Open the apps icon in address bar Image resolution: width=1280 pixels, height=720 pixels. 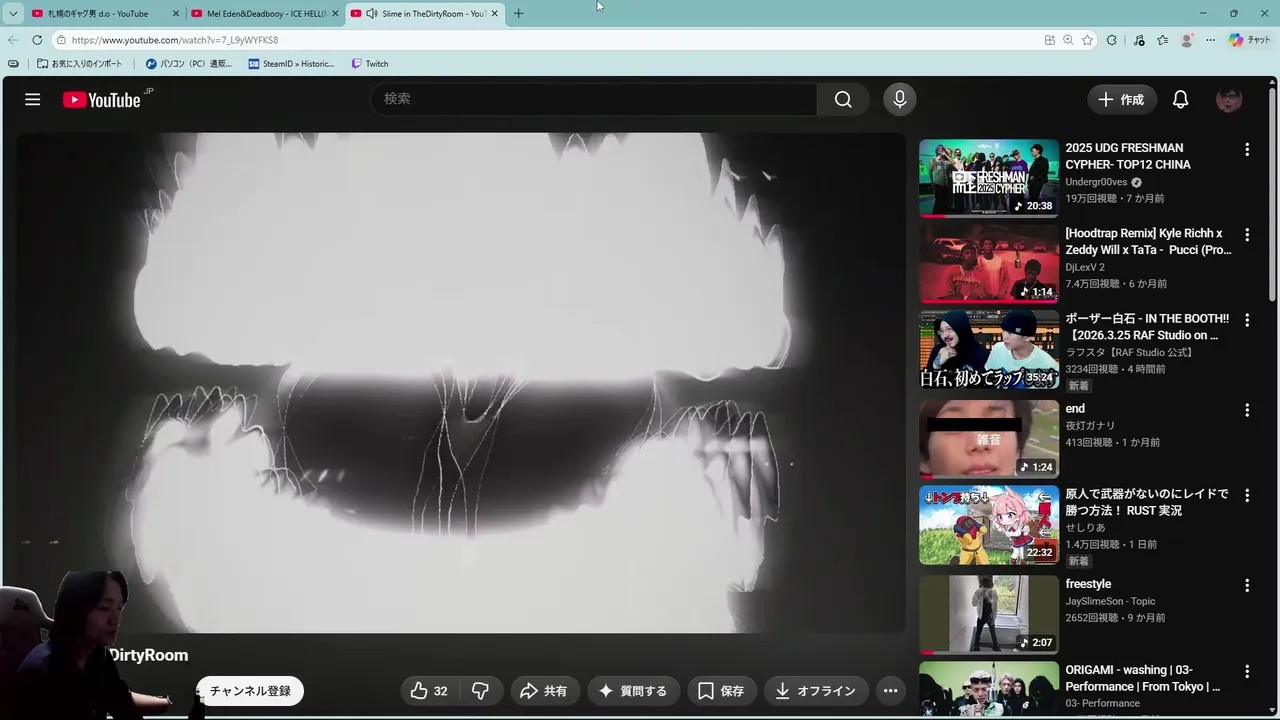(1049, 40)
